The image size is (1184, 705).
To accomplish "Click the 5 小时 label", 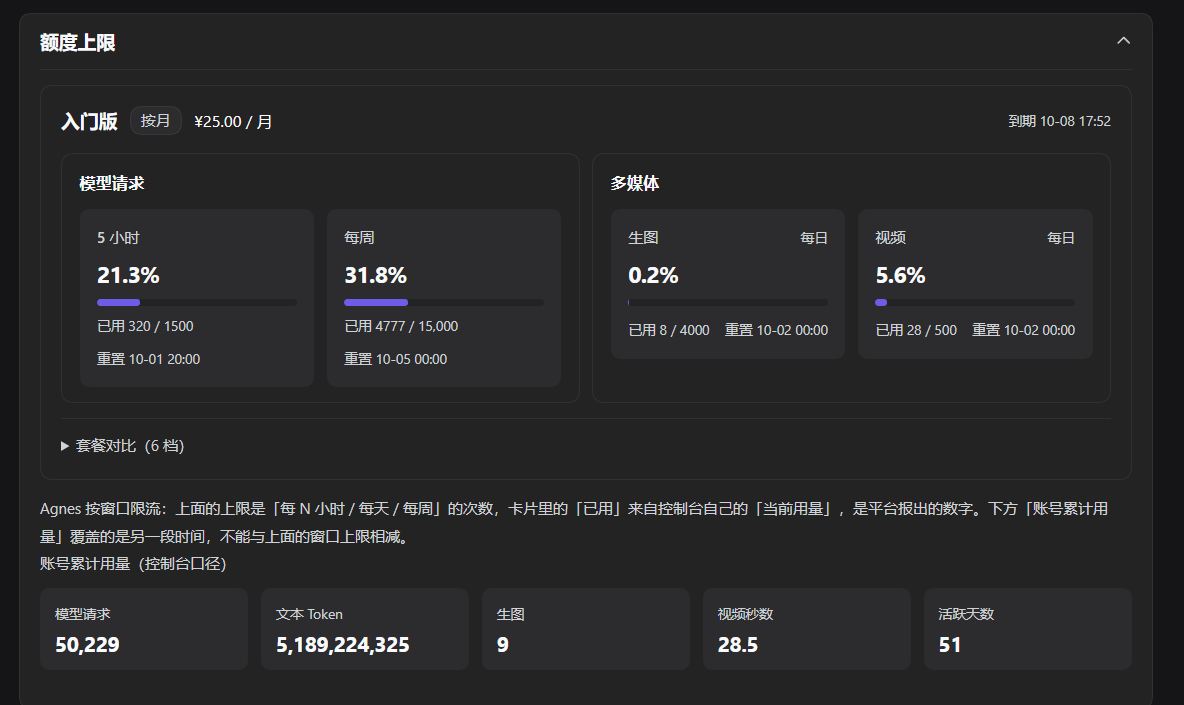I will (x=119, y=238).
